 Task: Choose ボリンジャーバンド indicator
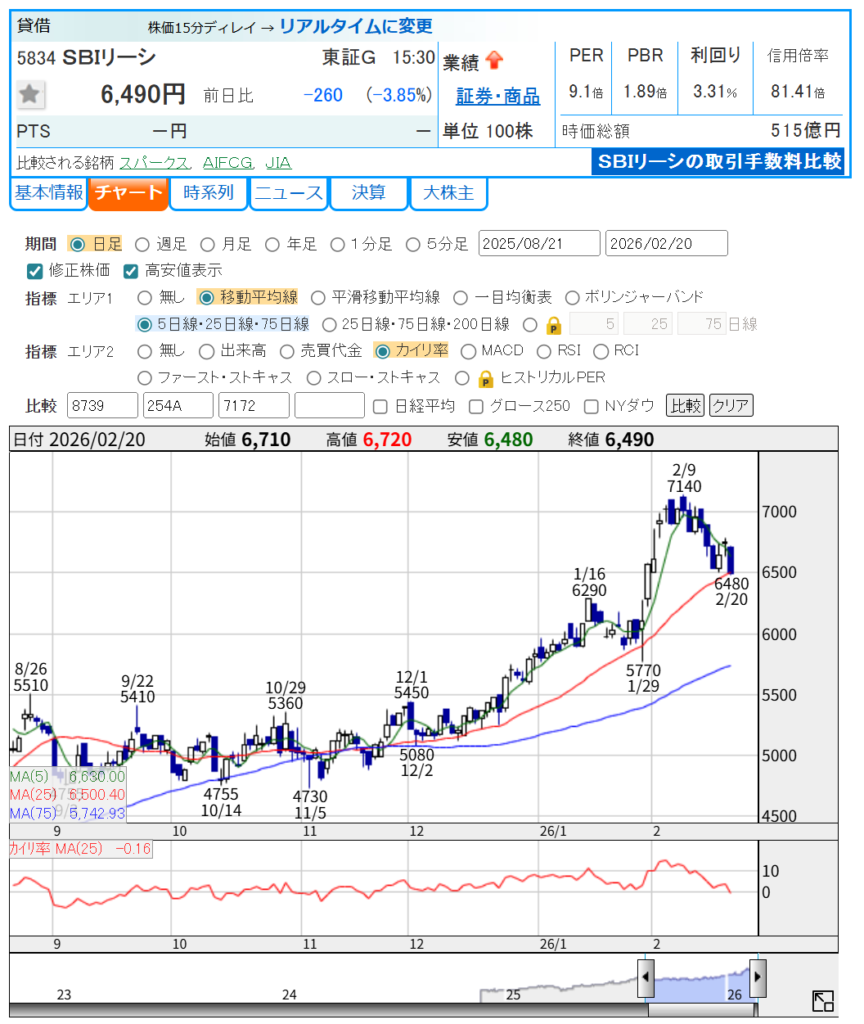click(x=573, y=297)
